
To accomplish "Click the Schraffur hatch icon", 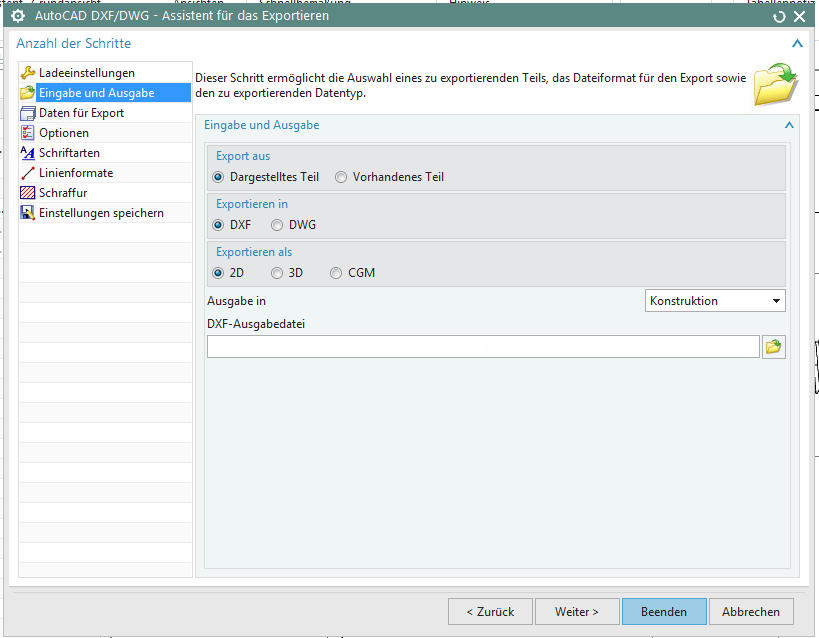I will [x=27, y=193].
